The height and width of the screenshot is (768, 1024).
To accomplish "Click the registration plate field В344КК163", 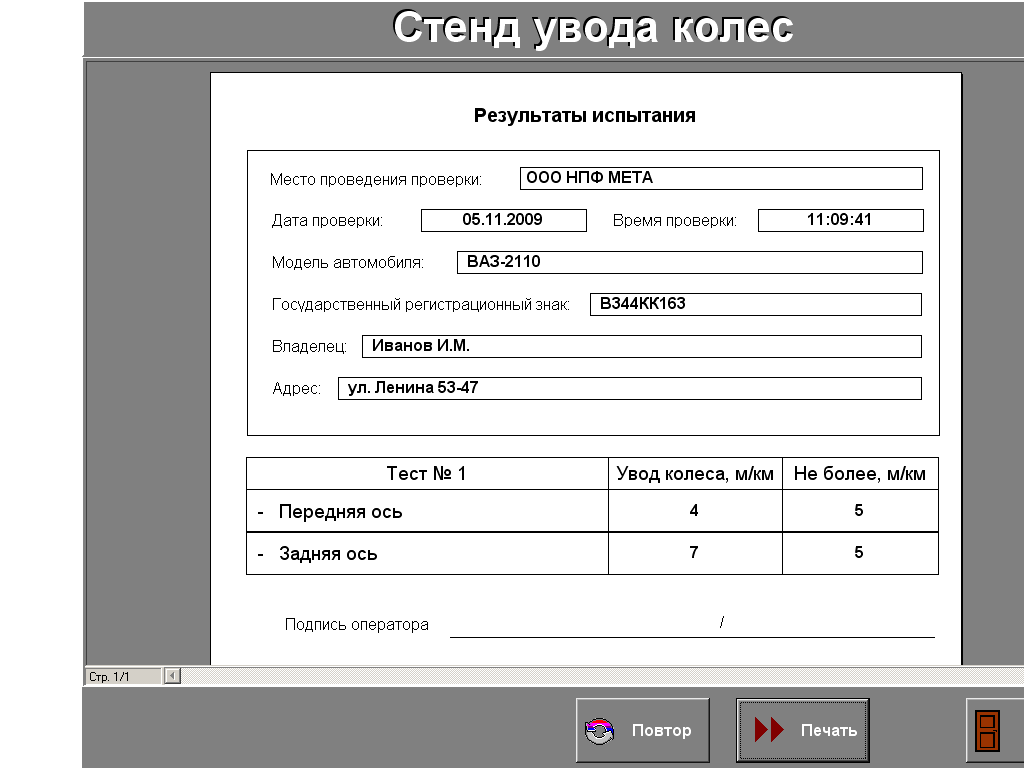I will (x=756, y=304).
